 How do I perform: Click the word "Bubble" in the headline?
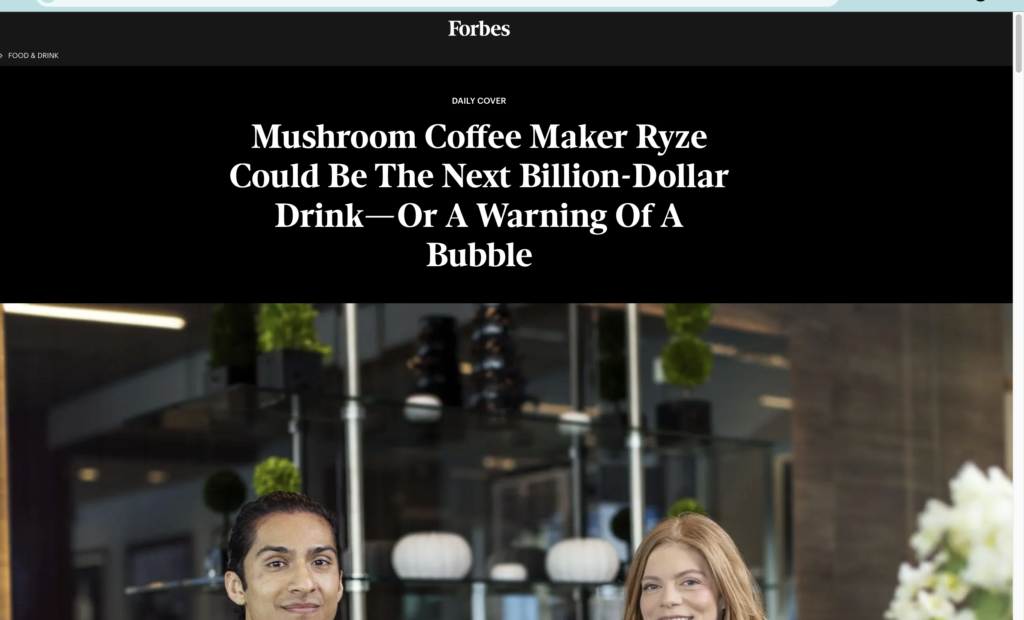[x=479, y=255]
